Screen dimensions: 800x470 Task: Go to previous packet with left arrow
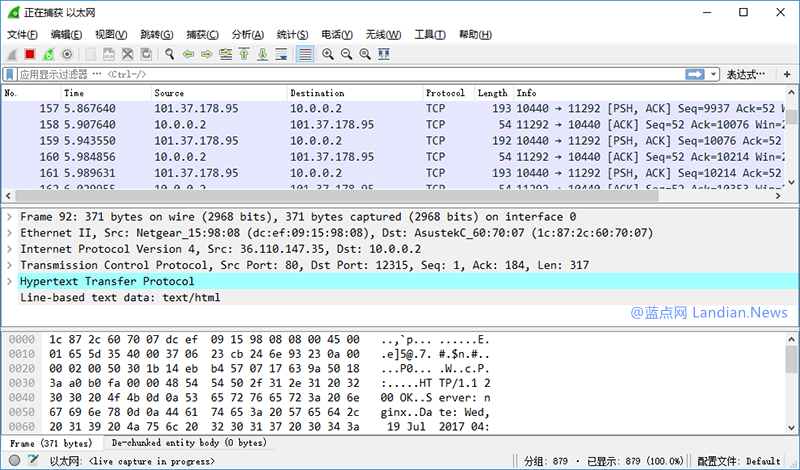188,54
